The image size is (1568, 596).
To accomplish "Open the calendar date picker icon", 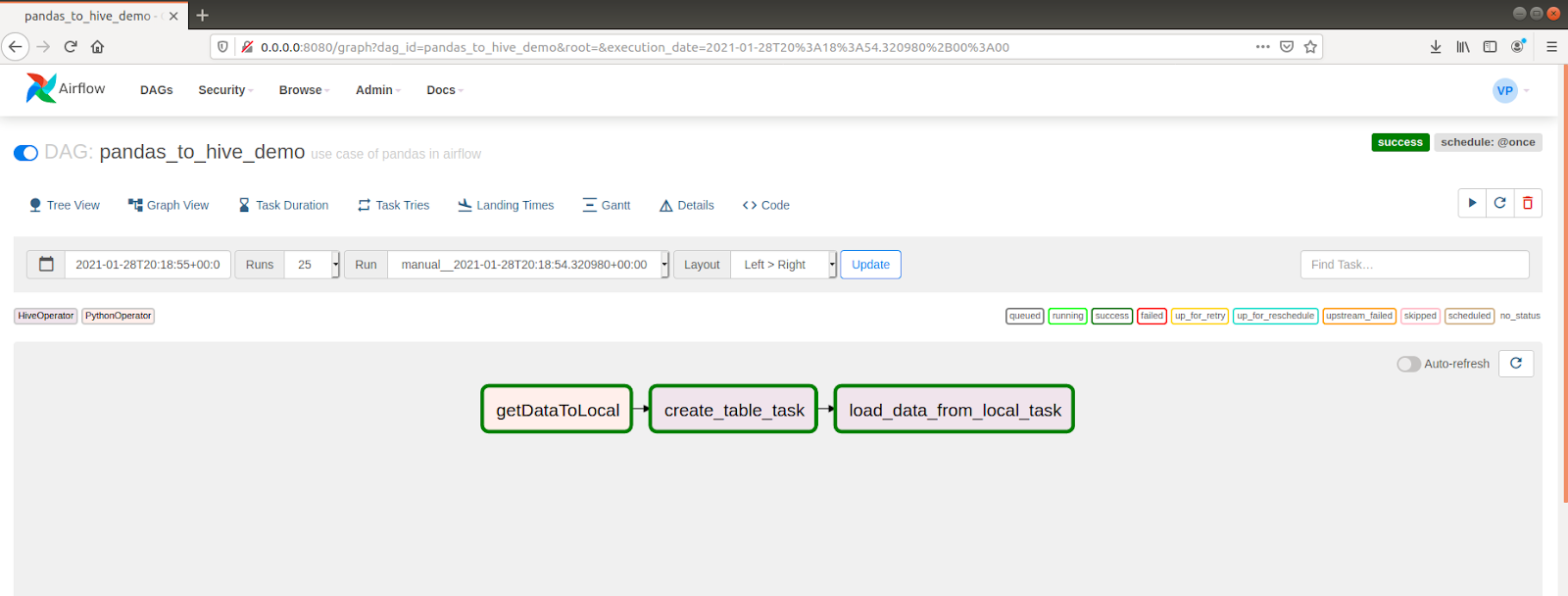I will 46,265.
